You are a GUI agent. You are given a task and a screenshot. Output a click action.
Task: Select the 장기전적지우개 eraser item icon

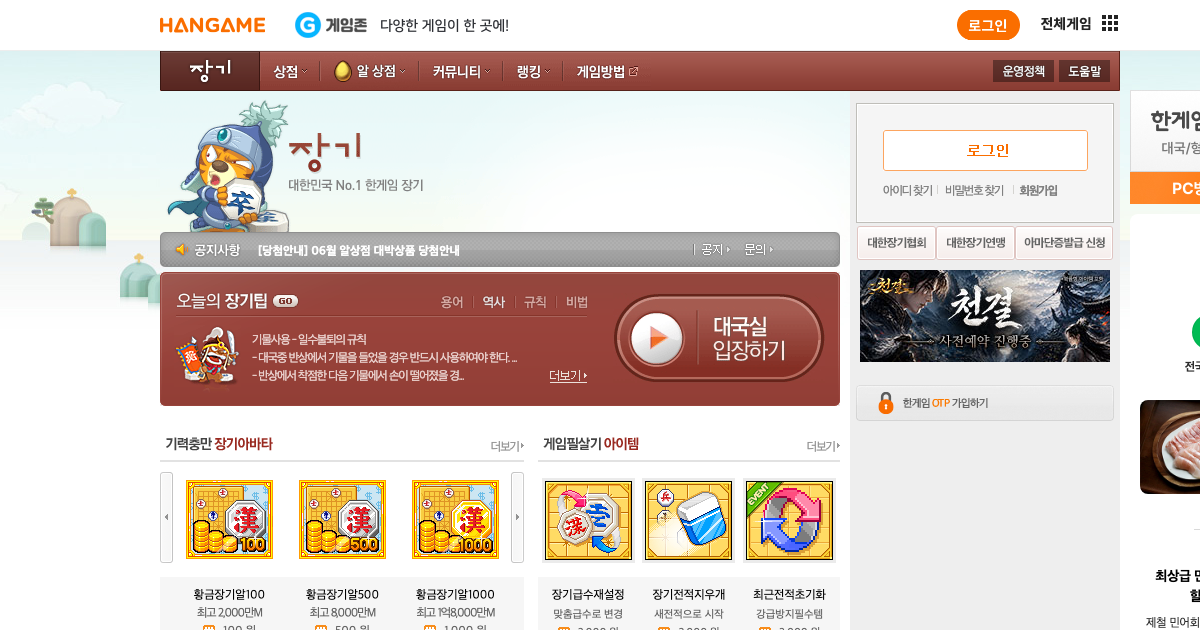(688, 520)
